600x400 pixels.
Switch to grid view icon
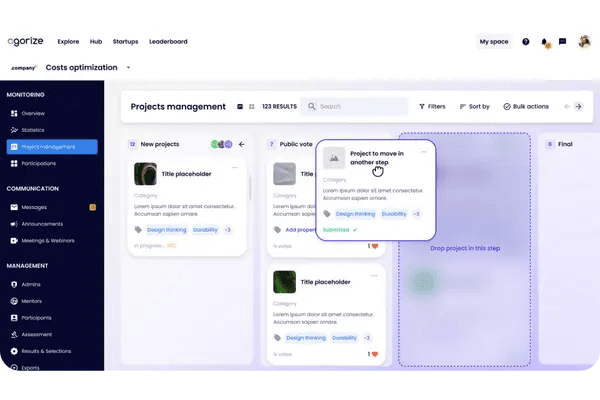[x=251, y=106]
